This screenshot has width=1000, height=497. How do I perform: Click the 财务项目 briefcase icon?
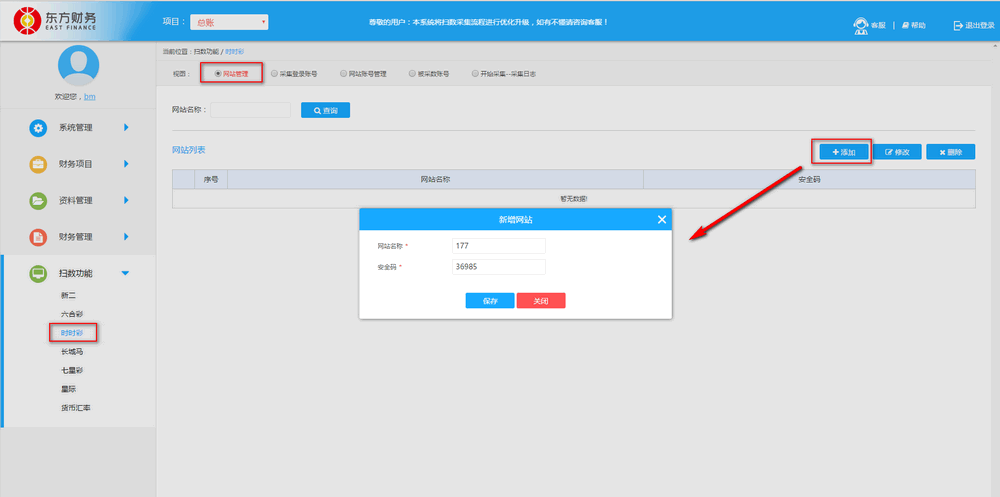tap(38, 164)
